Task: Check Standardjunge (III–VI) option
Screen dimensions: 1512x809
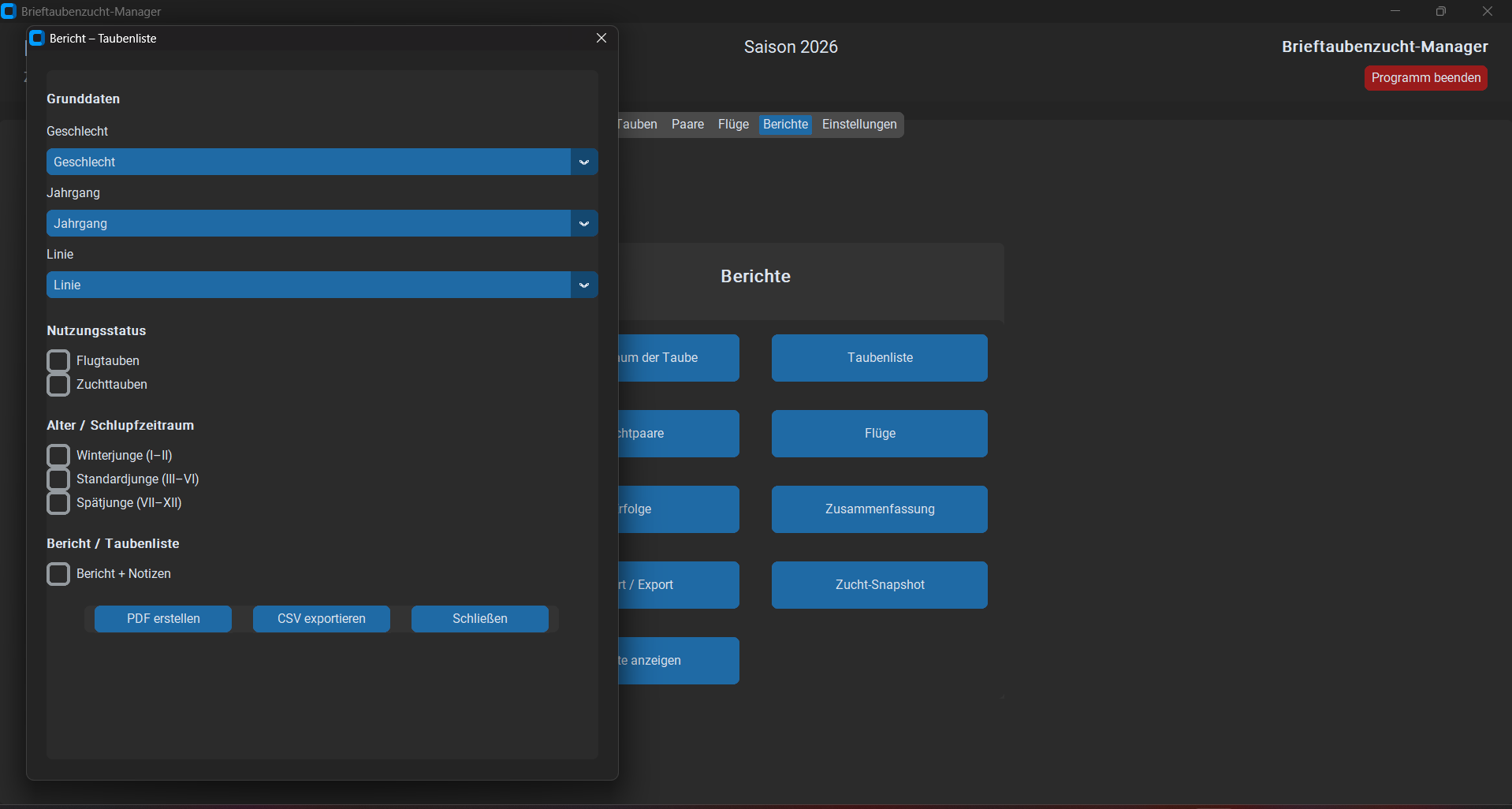Action: pyautogui.click(x=58, y=479)
